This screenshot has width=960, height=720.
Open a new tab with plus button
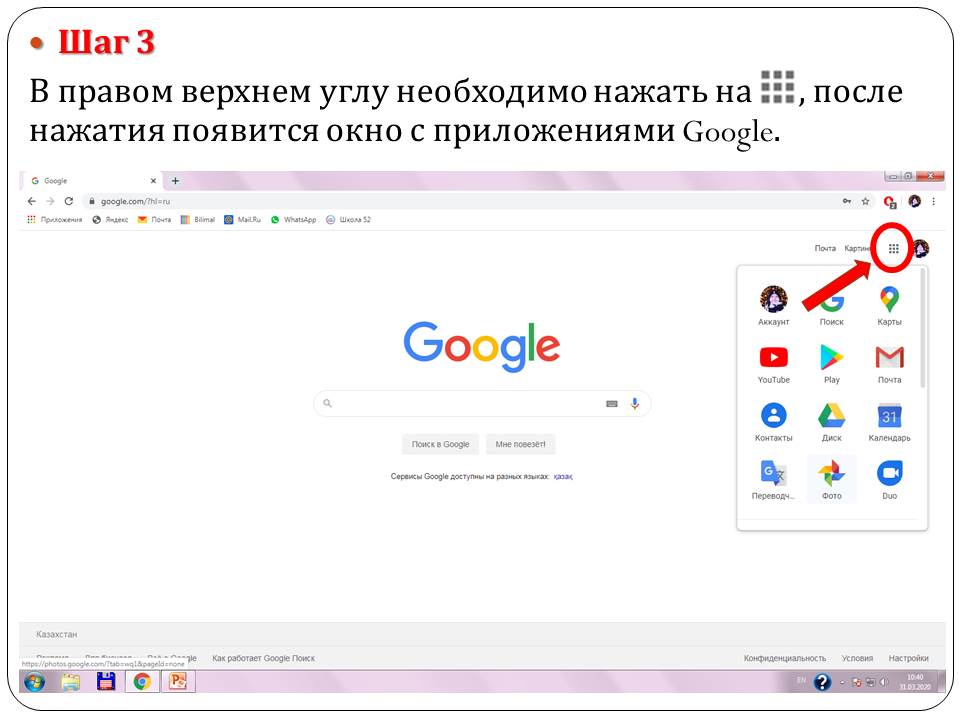coord(175,181)
